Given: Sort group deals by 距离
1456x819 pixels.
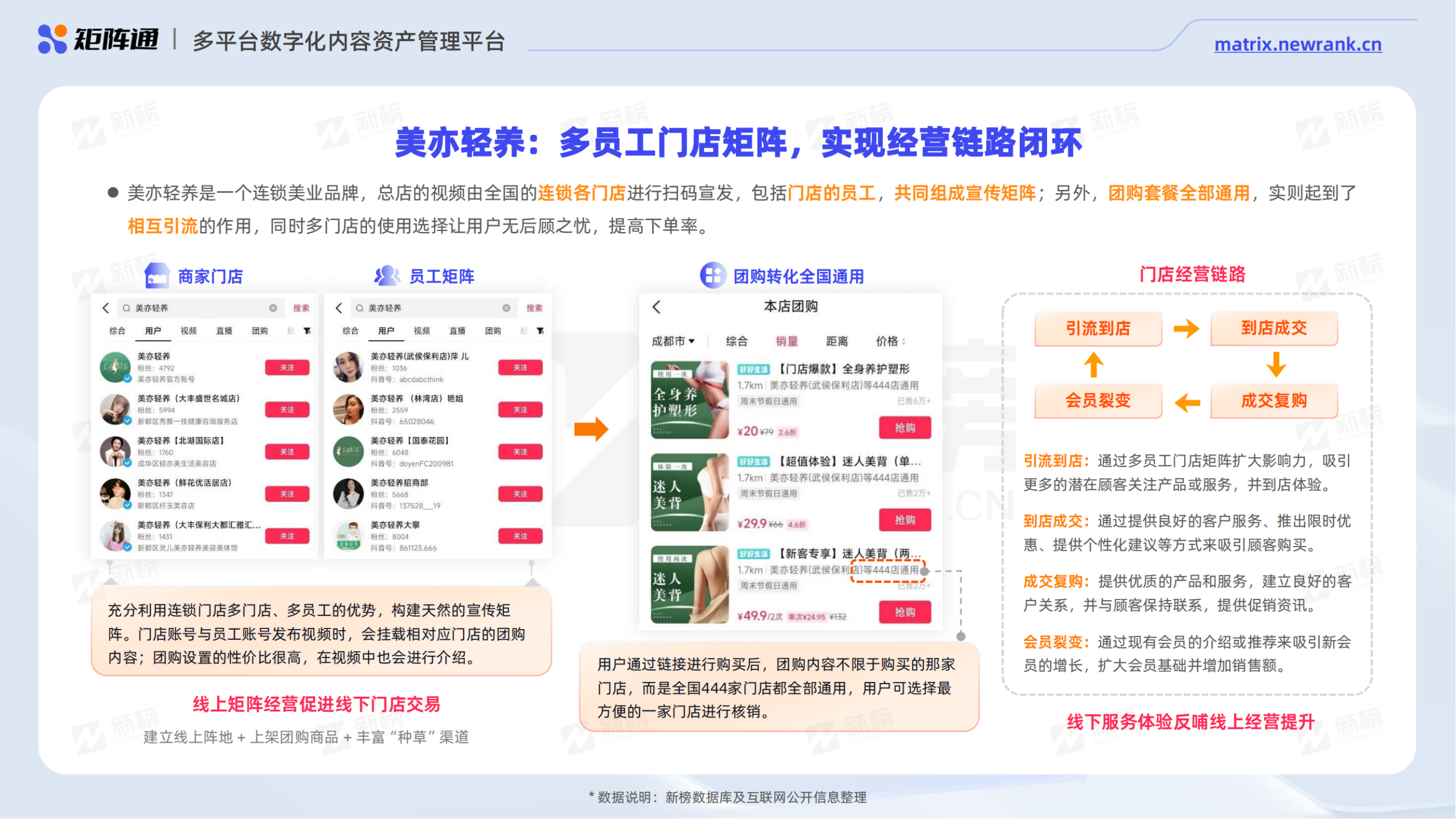Looking at the screenshot, I should 837,341.
